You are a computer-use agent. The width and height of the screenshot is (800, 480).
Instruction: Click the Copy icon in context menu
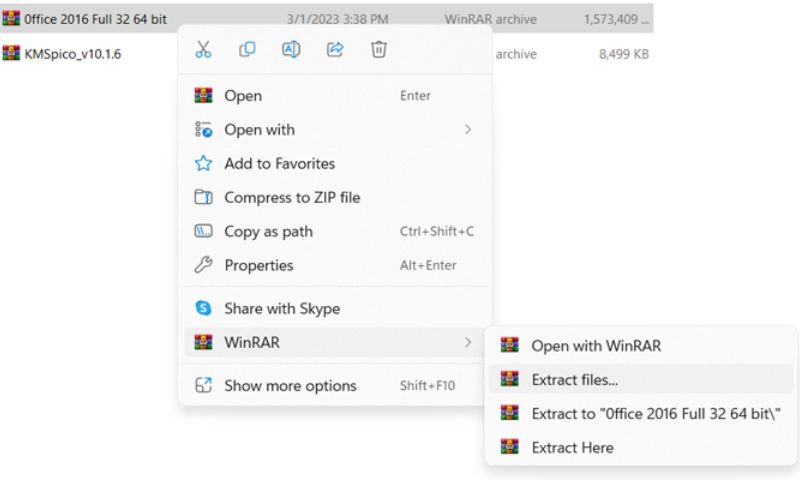pyautogui.click(x=247, y=49)
